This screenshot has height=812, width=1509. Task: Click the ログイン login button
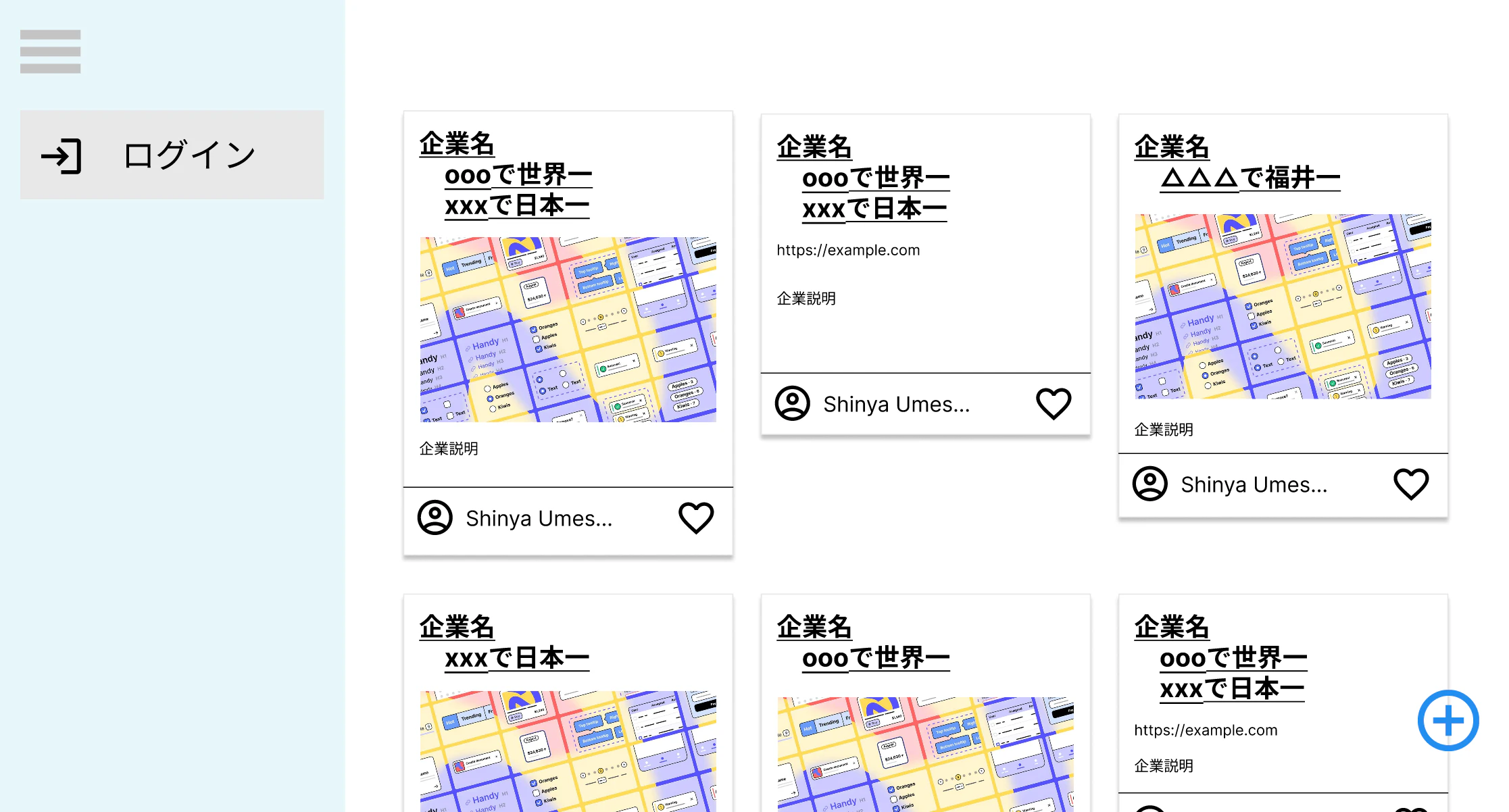[172, 155]
